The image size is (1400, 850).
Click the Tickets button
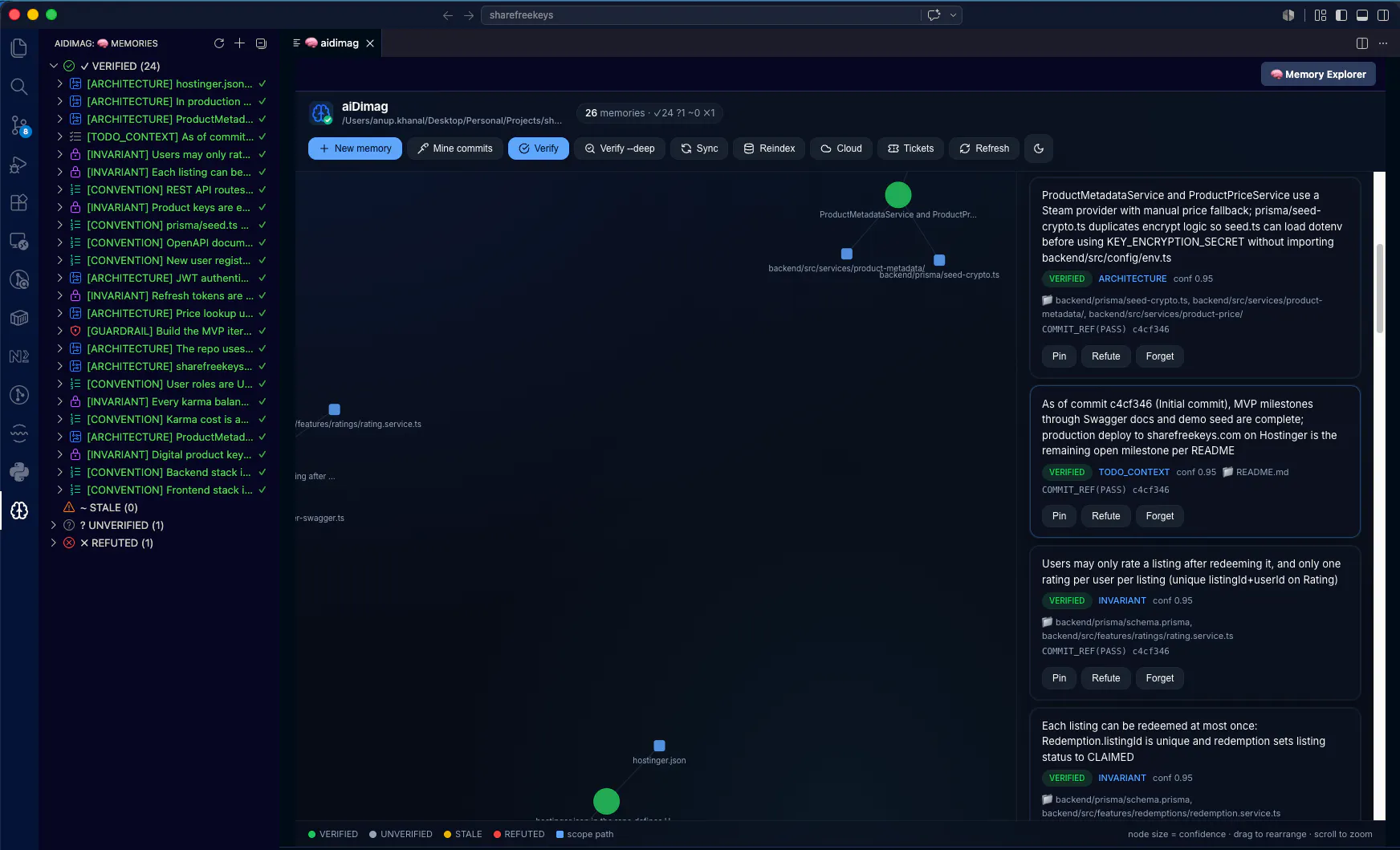(910, 148)
